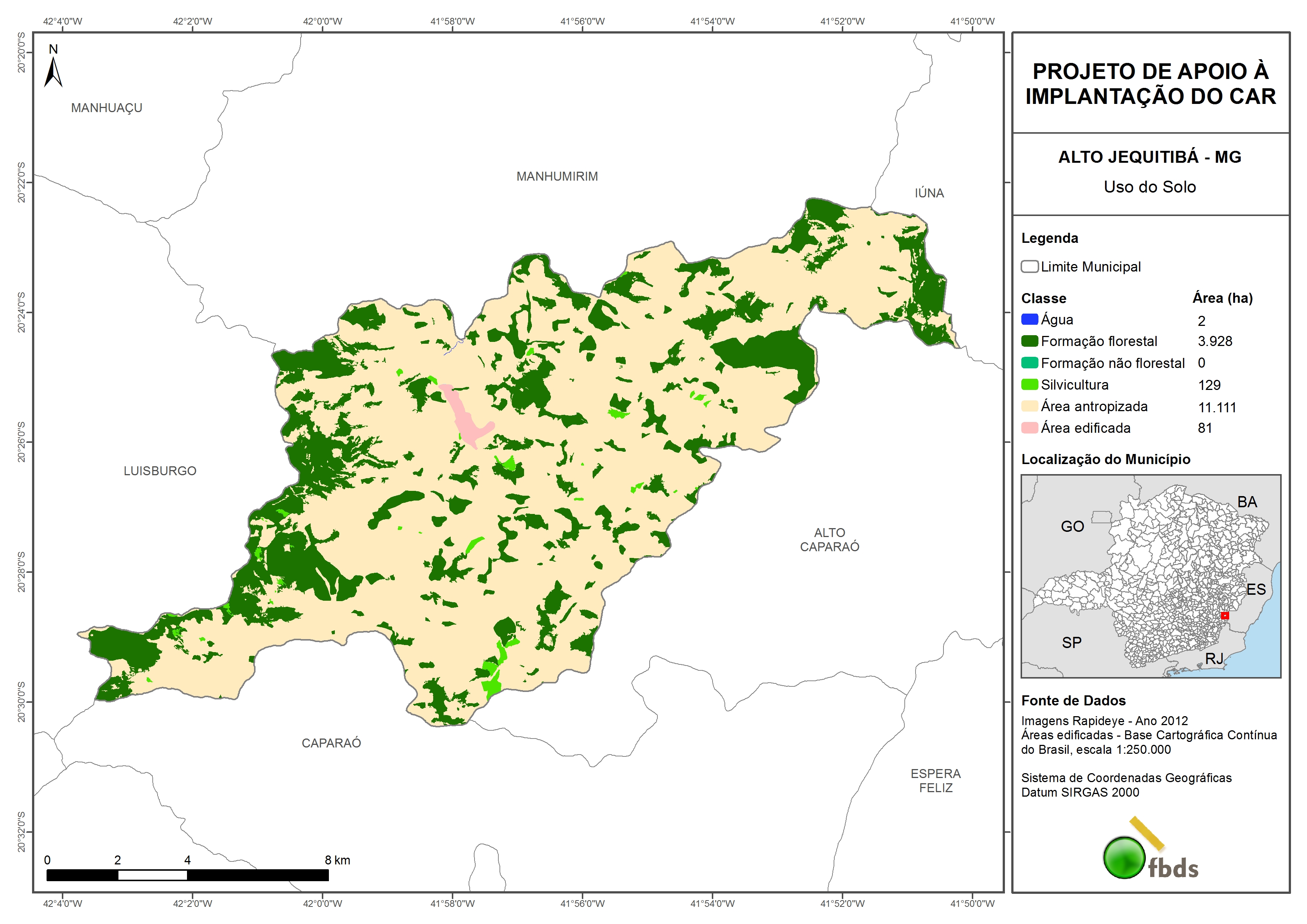Click the Água blue legend swatch
The height and width of the screenshot is (924, 1307).
click(1029, 320)
